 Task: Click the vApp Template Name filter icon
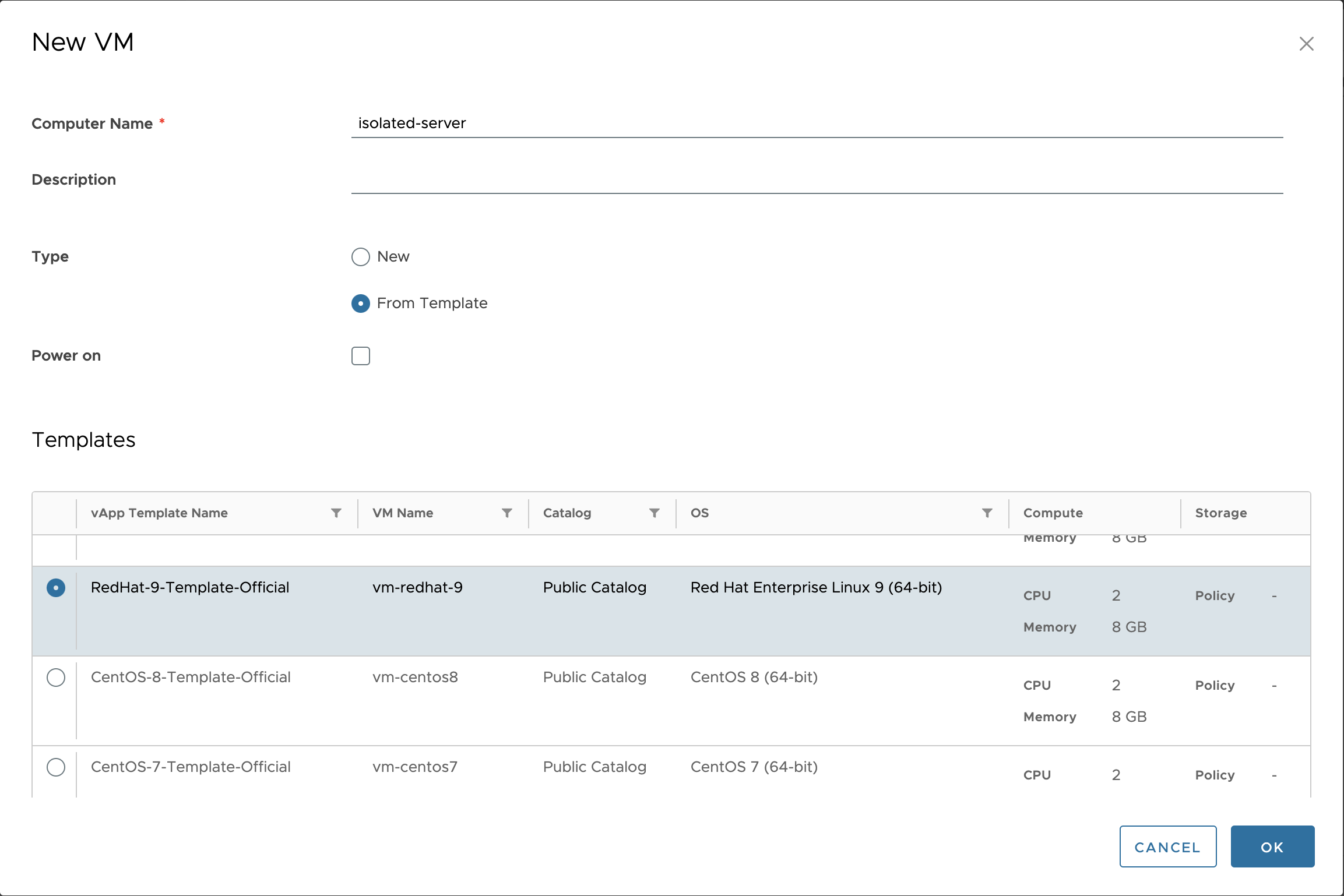(336, 513)
